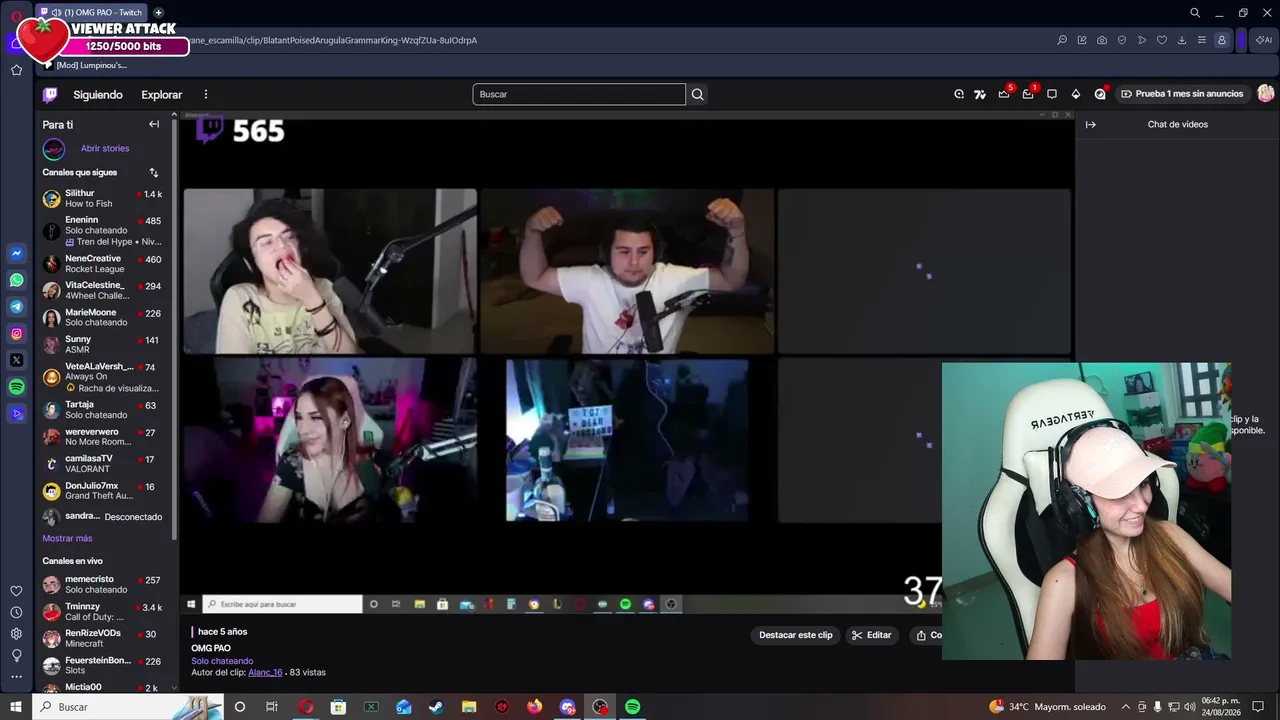The image size is (1280, 720).
Task: Go to the Twitch home logo
Action: point(50,95)
